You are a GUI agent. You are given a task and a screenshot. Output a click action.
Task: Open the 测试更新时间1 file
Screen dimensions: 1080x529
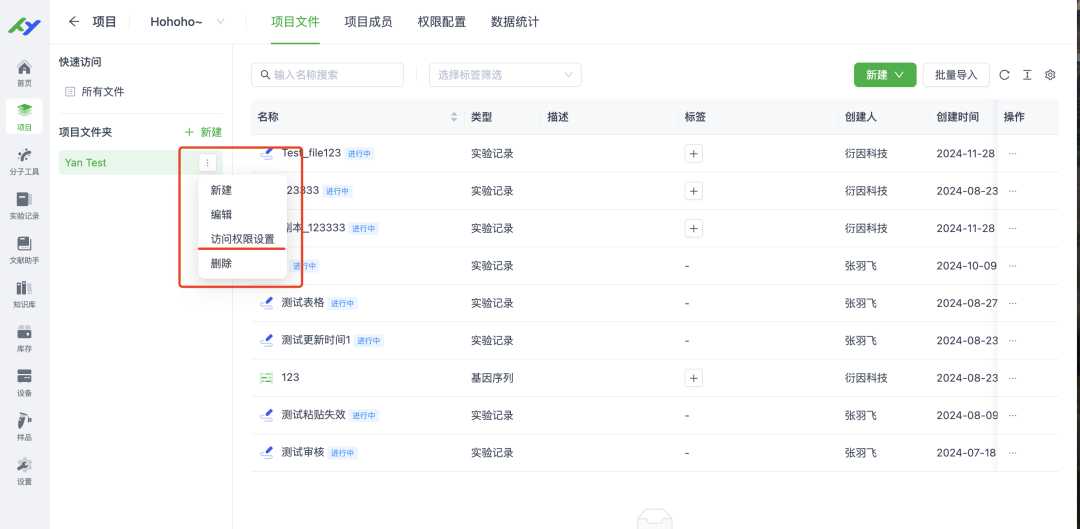316,340
